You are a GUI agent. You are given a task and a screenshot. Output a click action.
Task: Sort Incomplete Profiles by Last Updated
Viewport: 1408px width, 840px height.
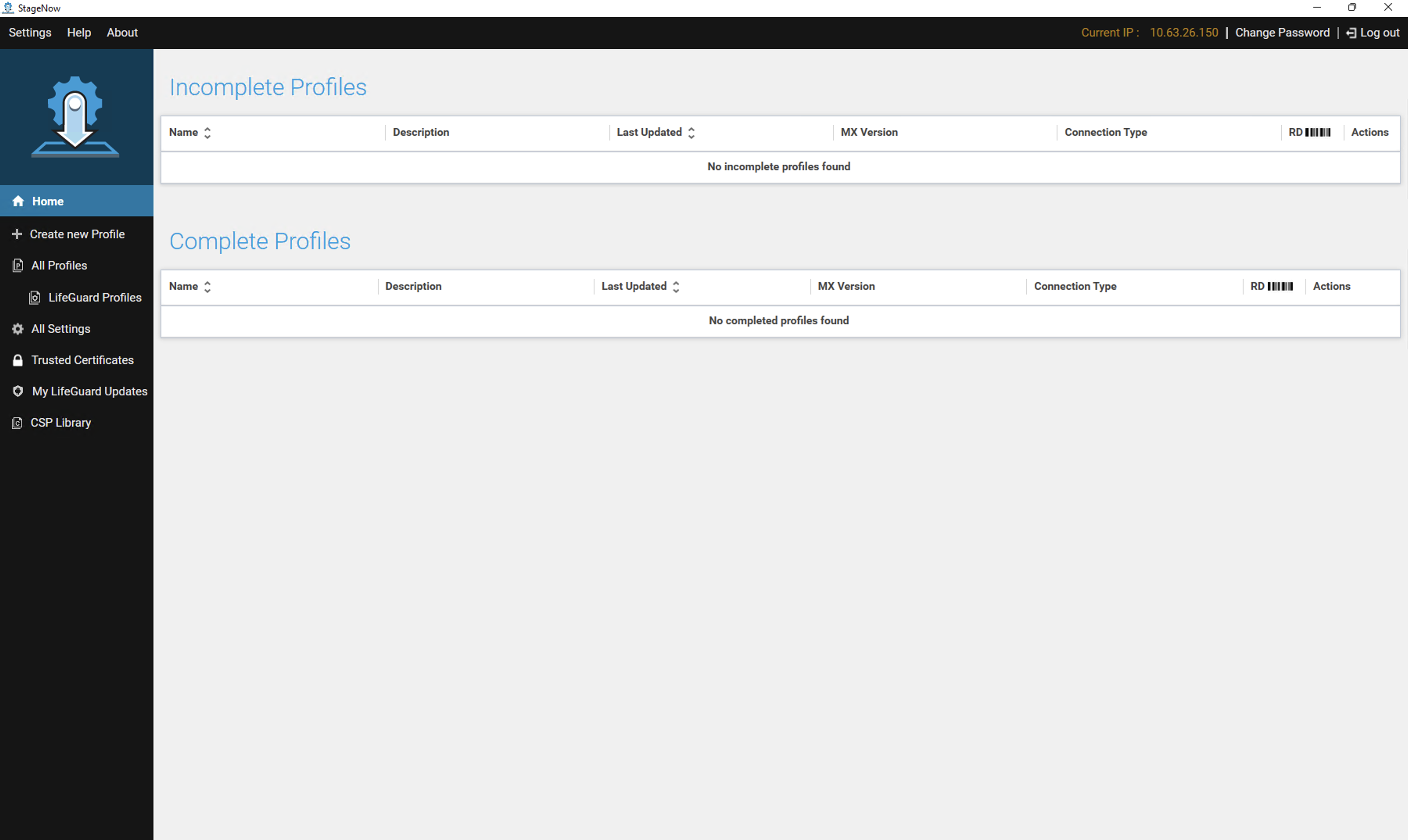point(691,133)
